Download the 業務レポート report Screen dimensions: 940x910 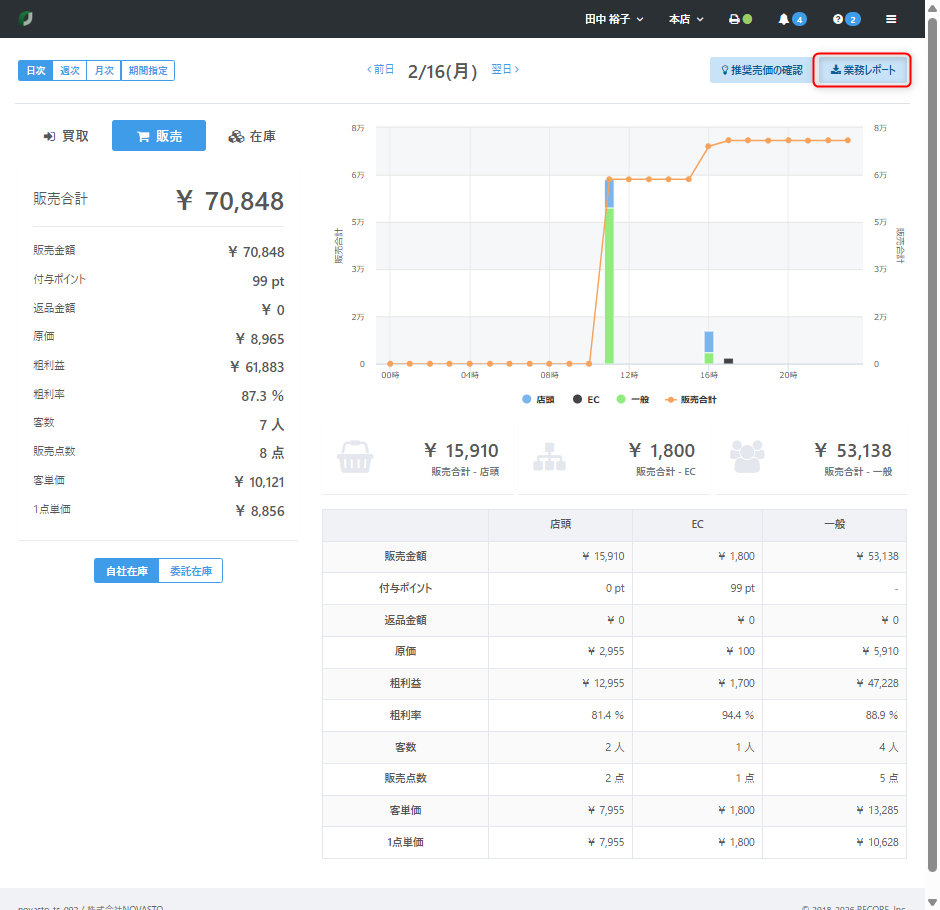(862, 70)
